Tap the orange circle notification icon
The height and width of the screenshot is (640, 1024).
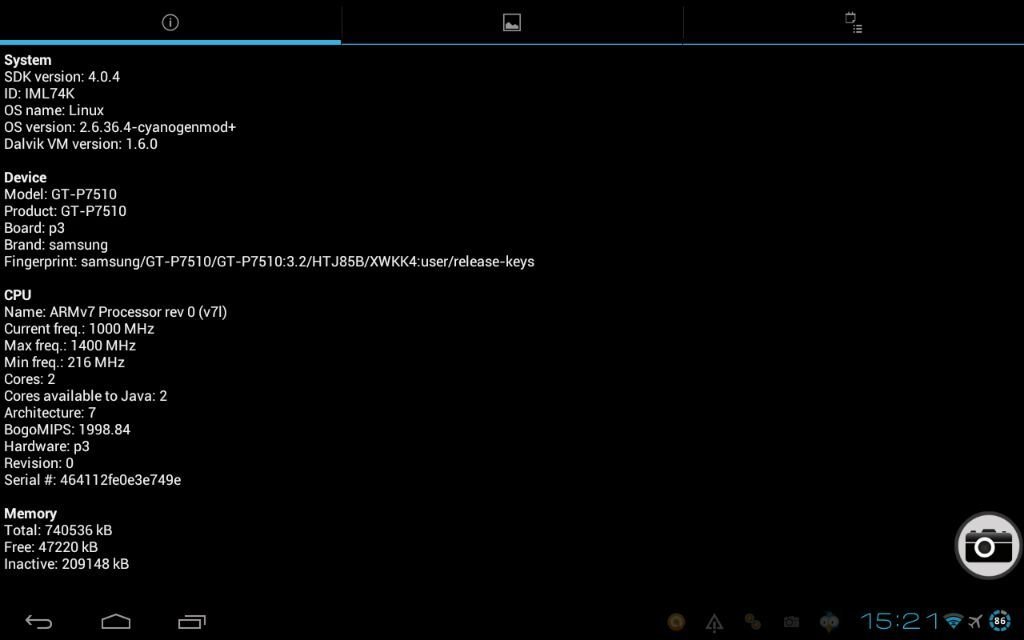pos(676,622)
